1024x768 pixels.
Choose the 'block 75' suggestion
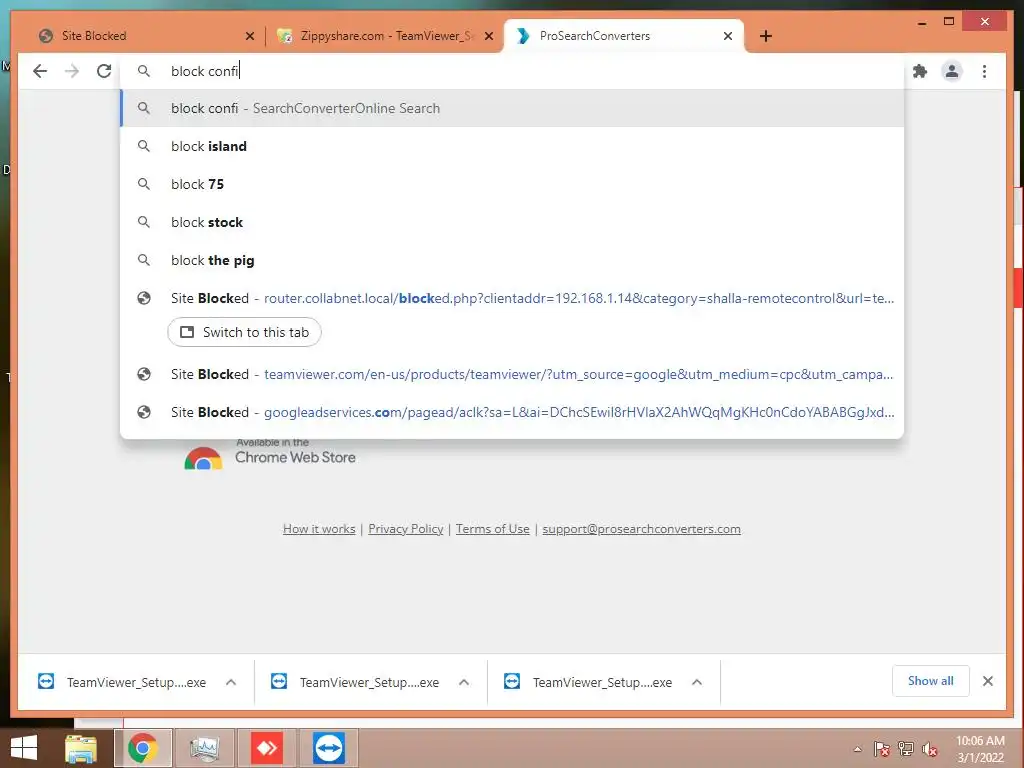(512, 184)
